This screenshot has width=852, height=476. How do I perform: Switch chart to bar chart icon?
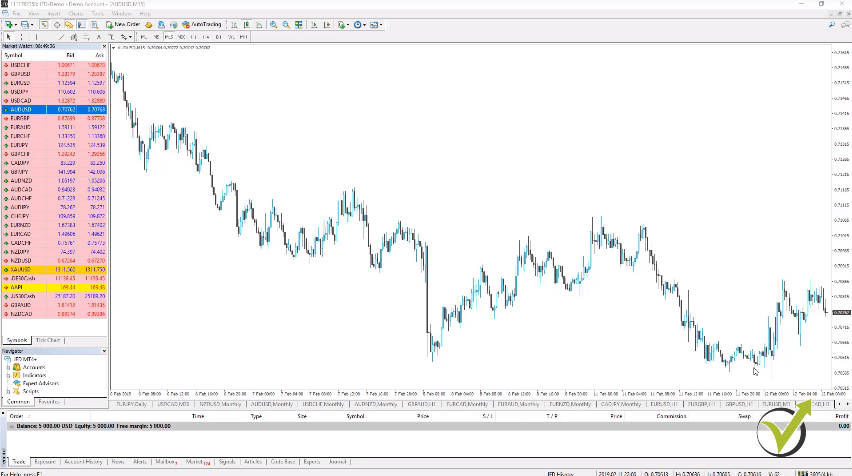point(234,24)
